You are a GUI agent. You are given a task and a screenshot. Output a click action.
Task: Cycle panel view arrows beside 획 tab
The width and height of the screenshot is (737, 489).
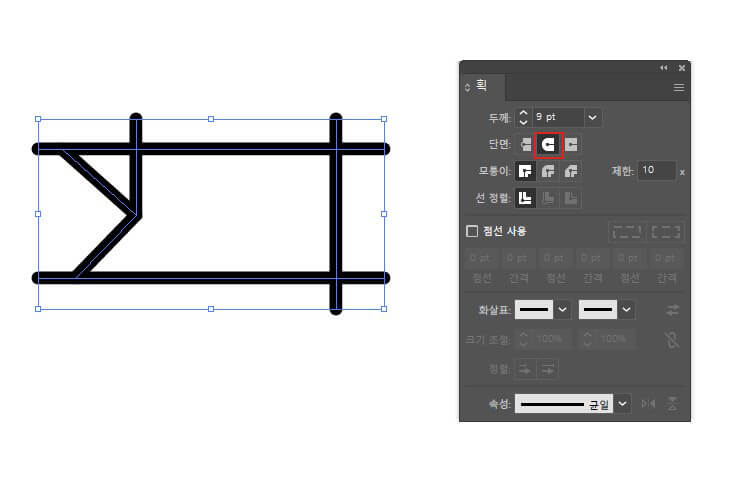tap(467, 87)
